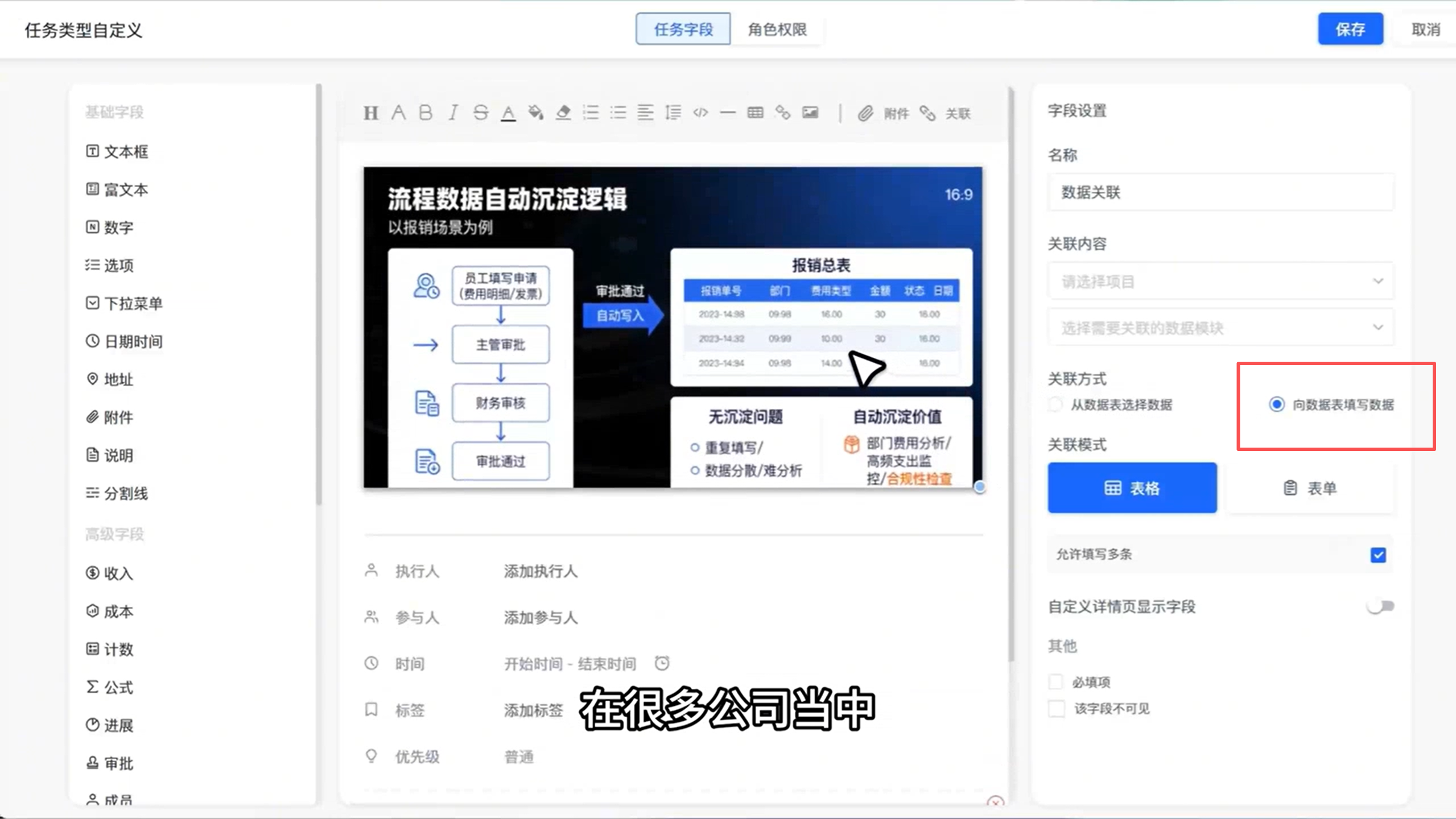The width and height of the screenshot is (1456, 819).
Task: Choose the 表格 association mode
Action: pos(1132,488)
